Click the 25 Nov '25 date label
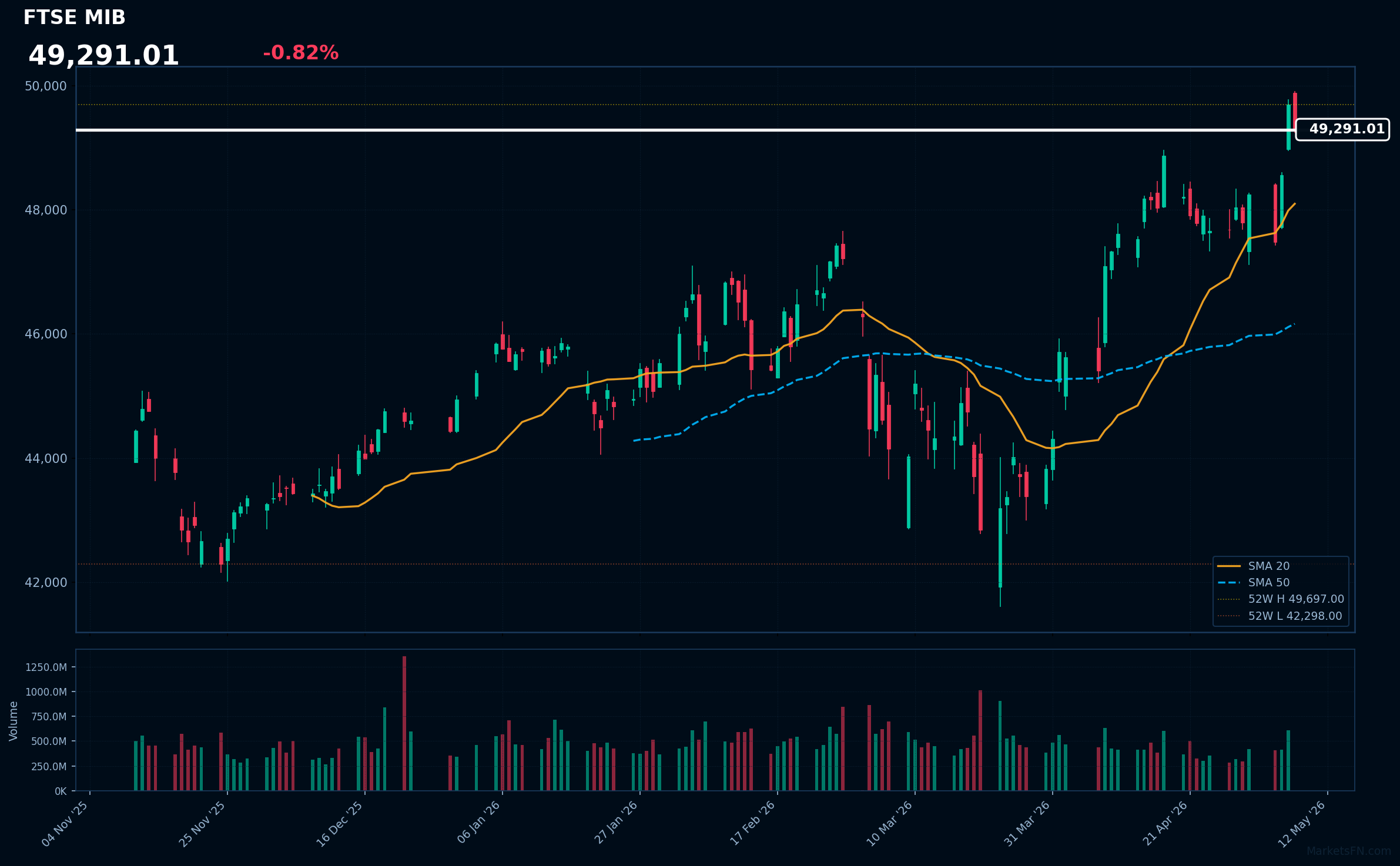Screen dimensions: 1400x866 click(x=202, y=824)
